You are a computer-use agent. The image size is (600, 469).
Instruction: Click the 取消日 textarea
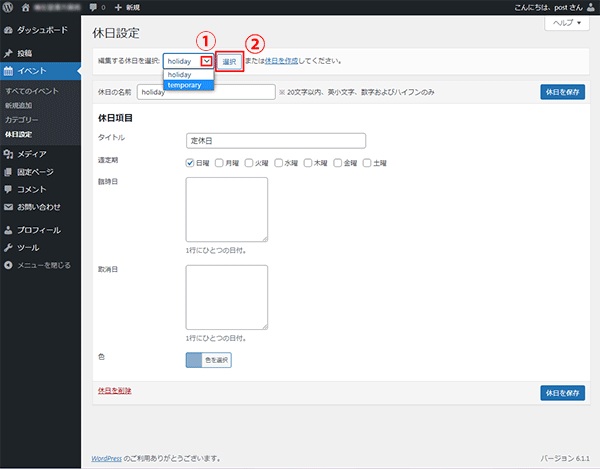click(227, 297)
